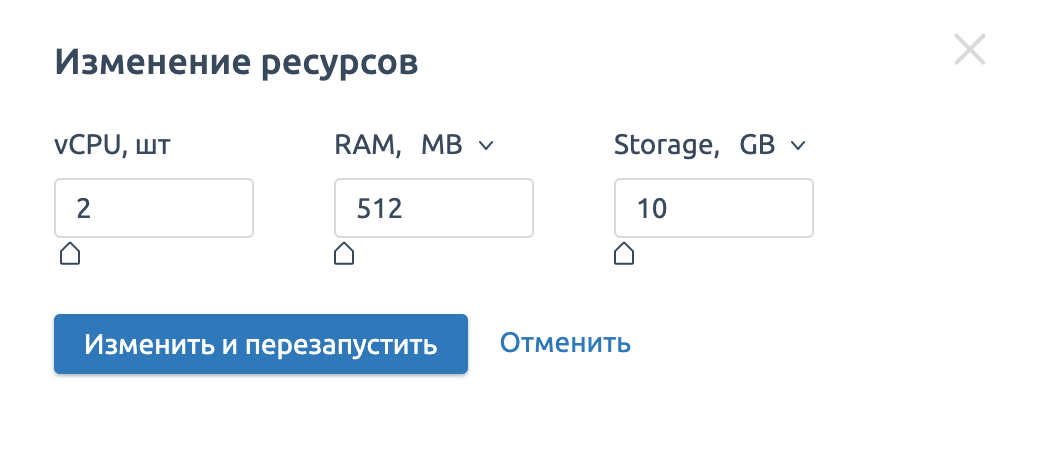Open the MB unit selector

click(x=442, y=146)
